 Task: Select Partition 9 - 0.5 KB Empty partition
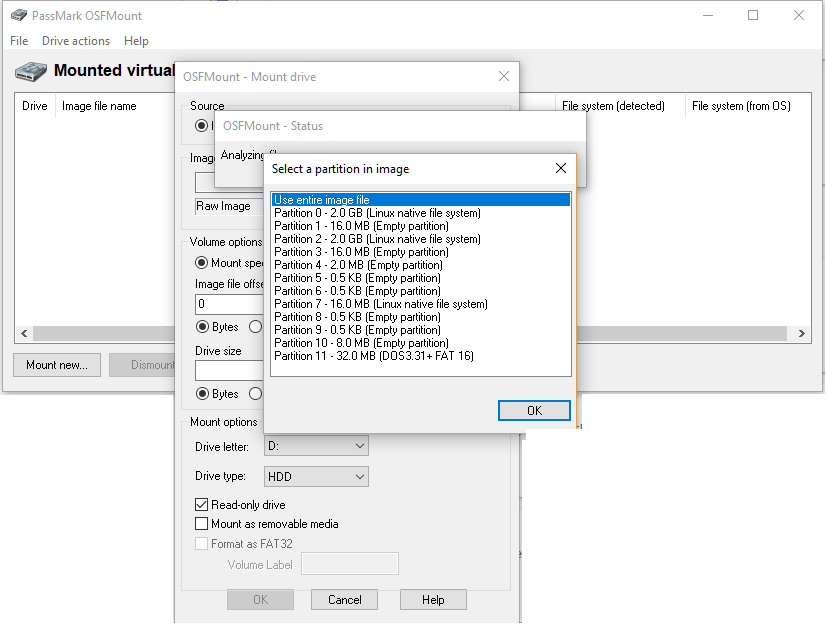[x=421, y=330]
